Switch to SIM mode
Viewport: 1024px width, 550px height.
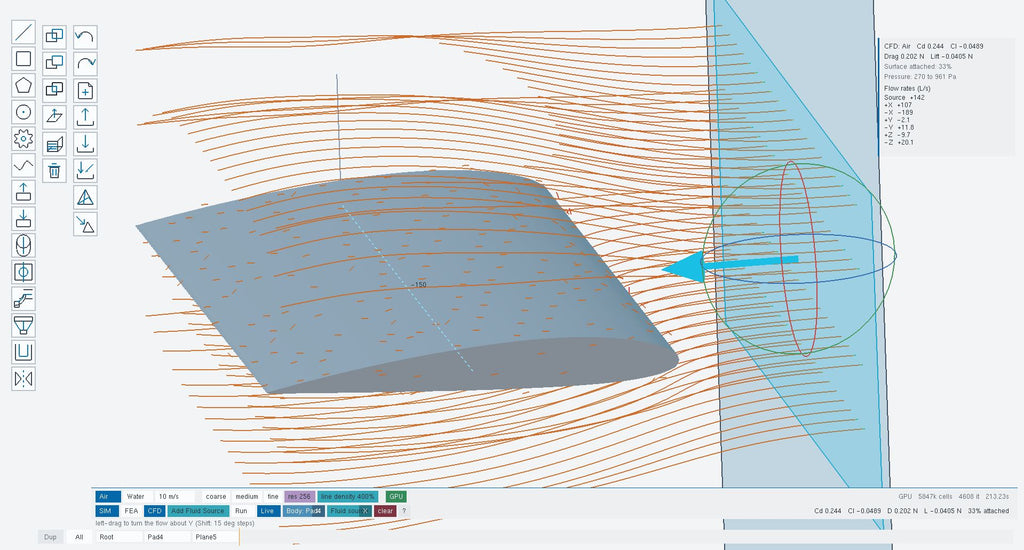pos(105,511)
